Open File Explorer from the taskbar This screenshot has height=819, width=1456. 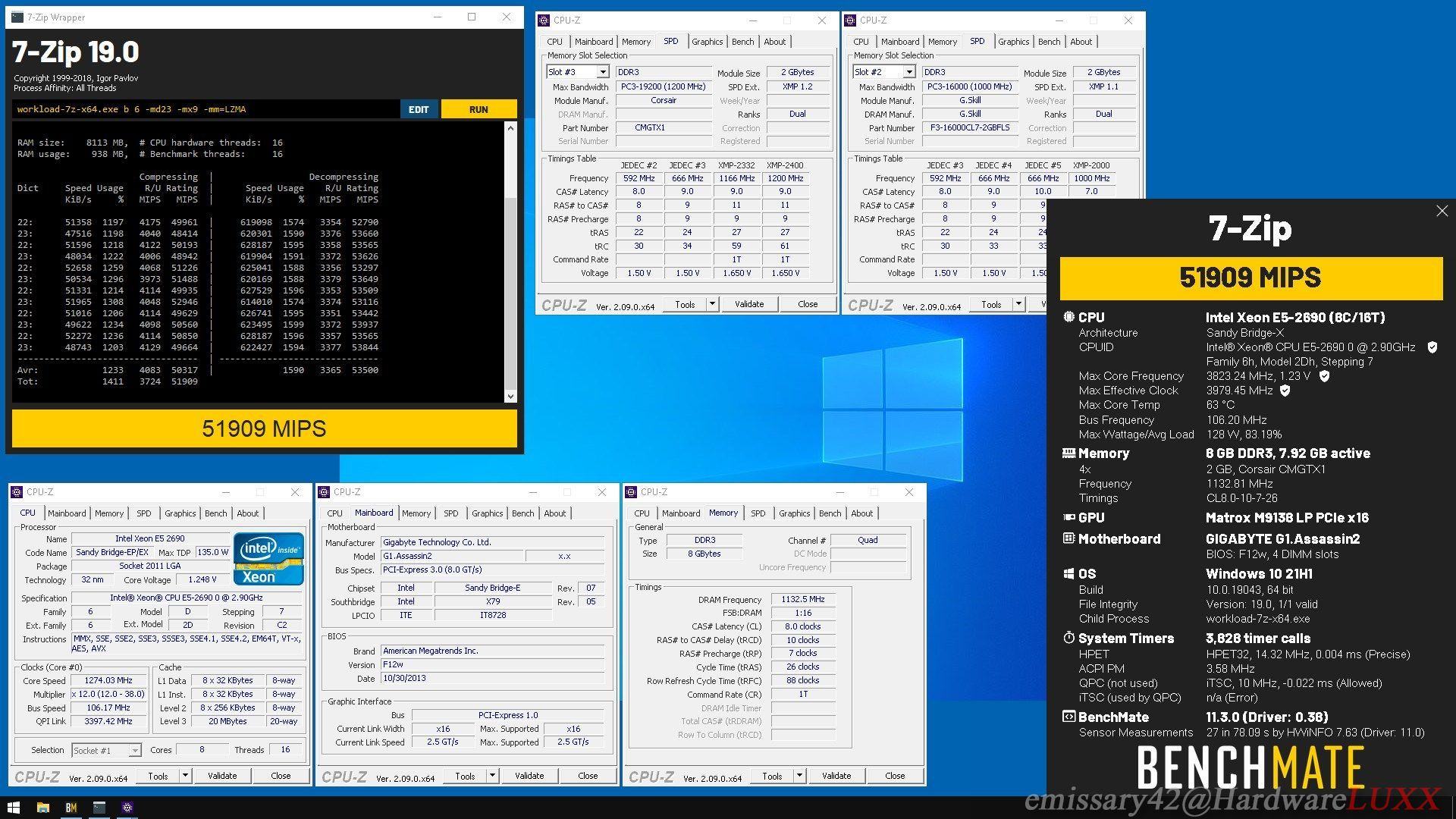[x=42, y=808]
